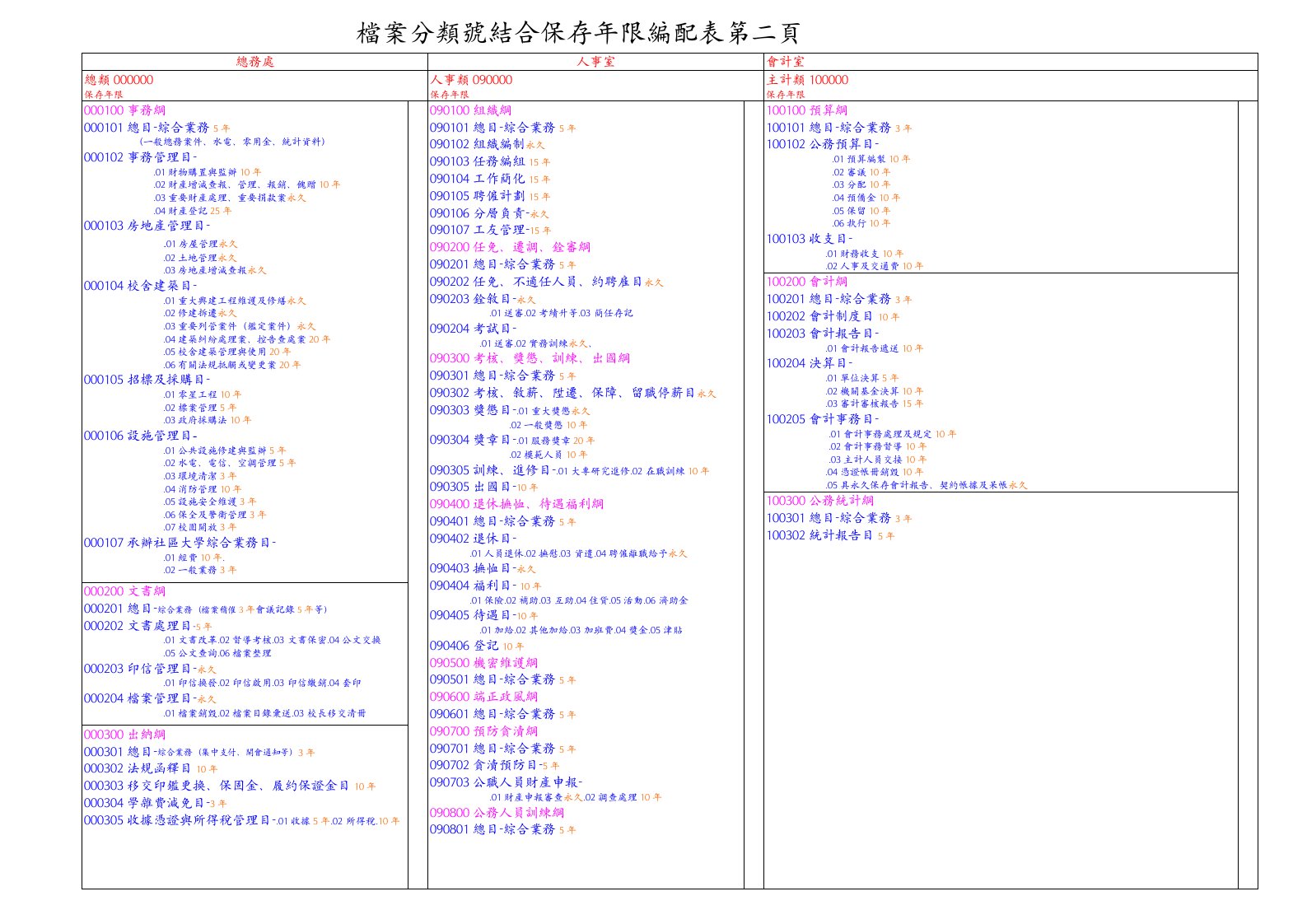1307x924 pixels.
Task: Click the '000202 文書處理目' line
Action: click(148, 626)
